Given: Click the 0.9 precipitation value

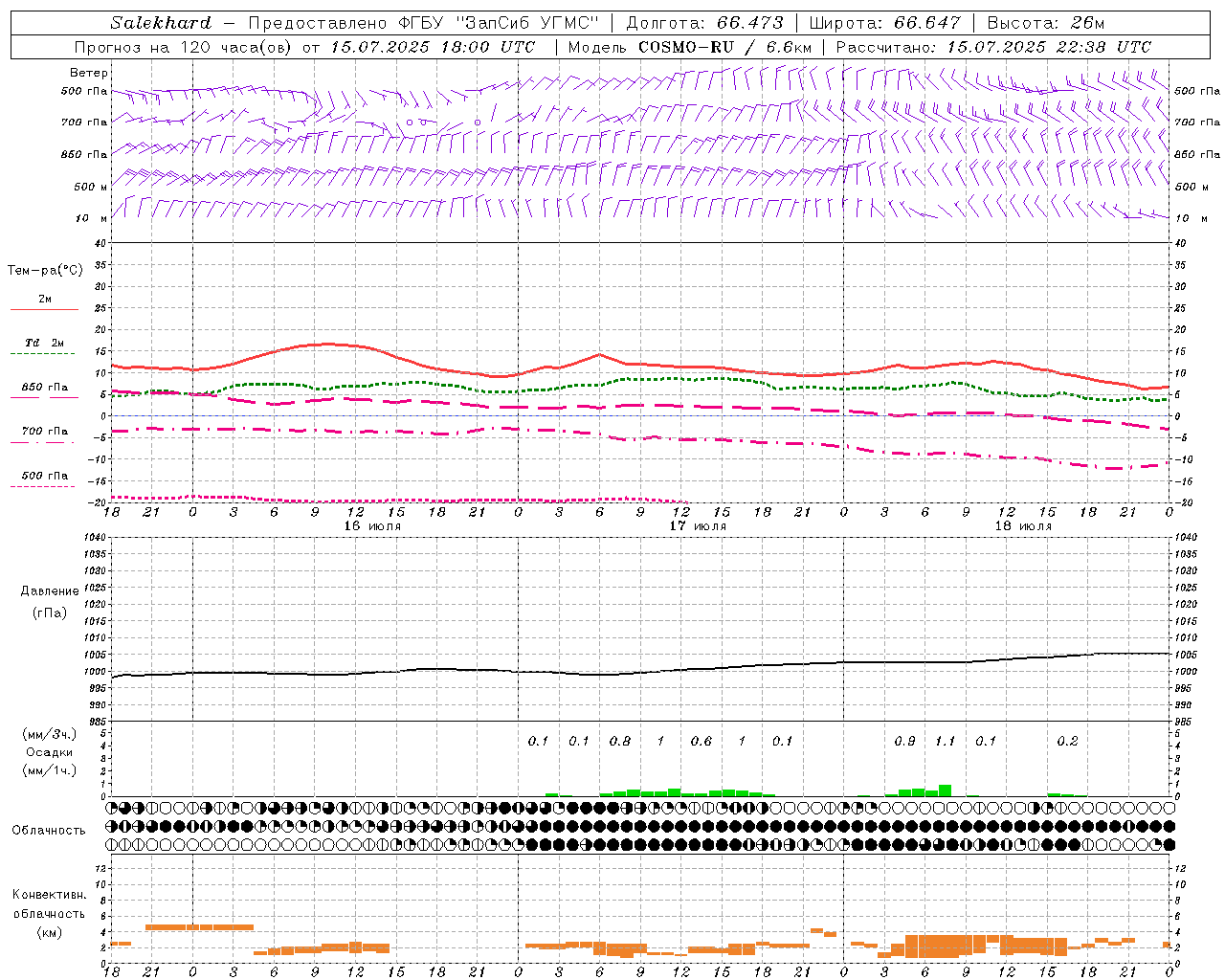Looking at the screenshot, I should point(904,742).
